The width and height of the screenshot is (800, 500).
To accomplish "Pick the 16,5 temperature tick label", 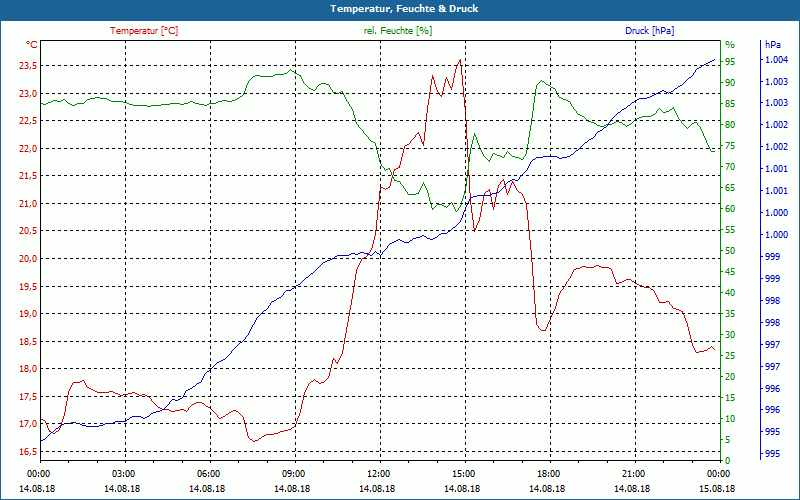I will (x=28, y=452).
